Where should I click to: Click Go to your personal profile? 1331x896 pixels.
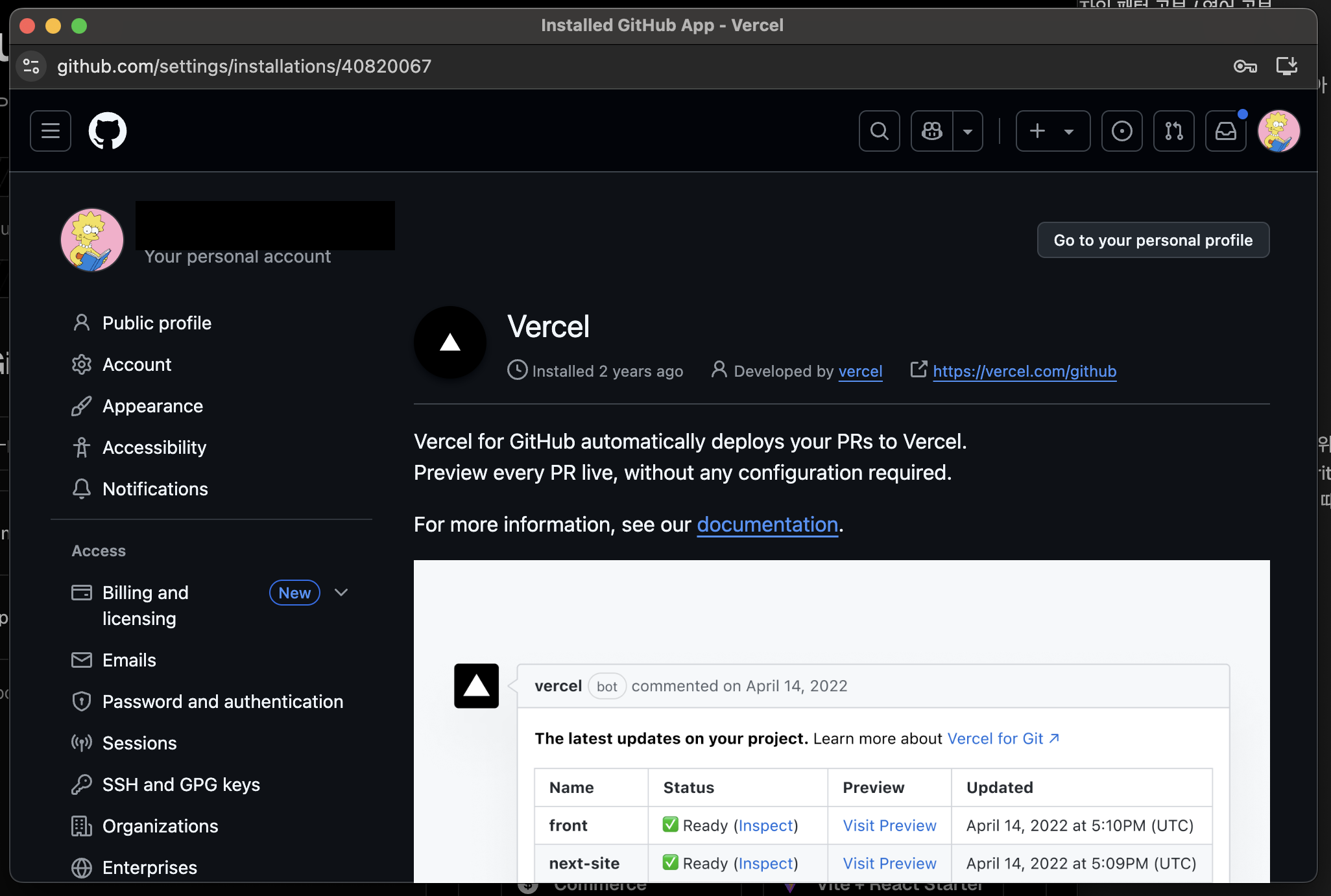[x=1153, y=240]
